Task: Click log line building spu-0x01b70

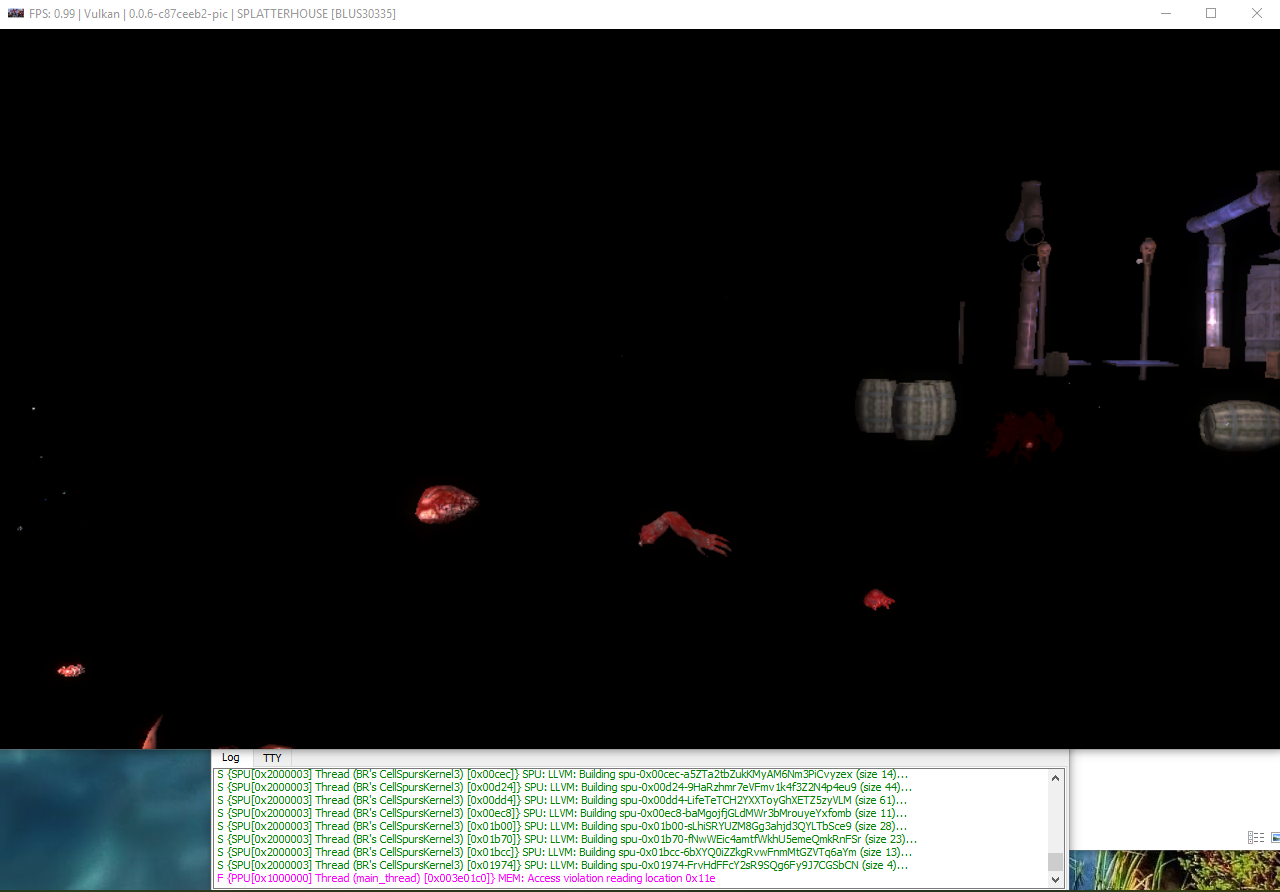Action: (x=566, y=839)
